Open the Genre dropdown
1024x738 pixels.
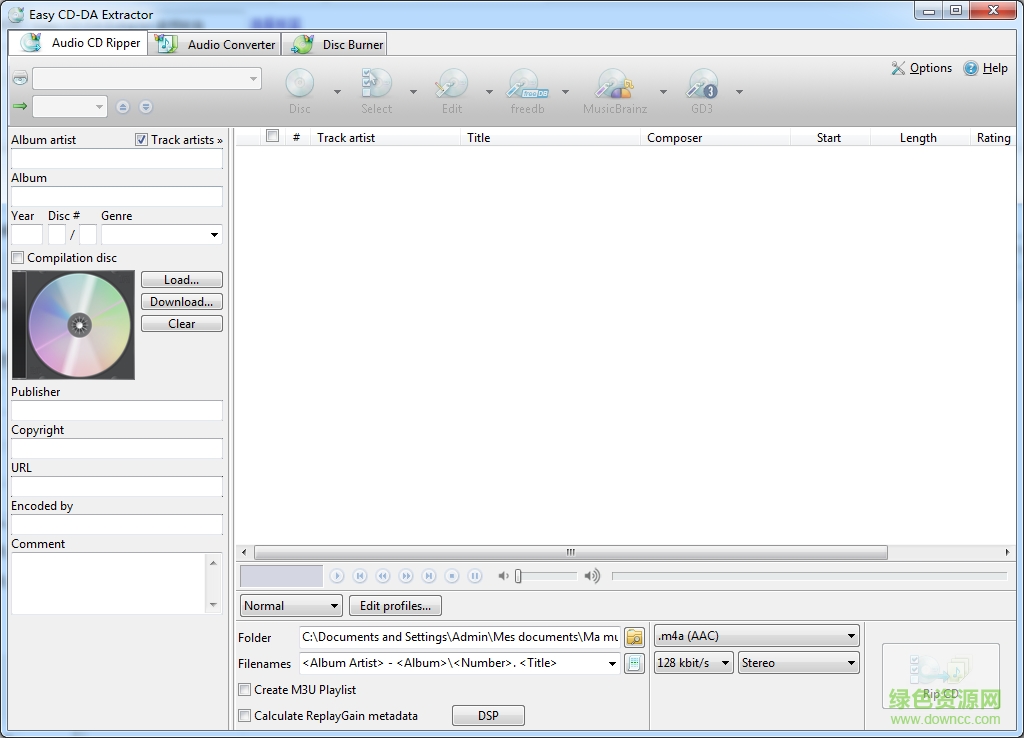(216, 234)
